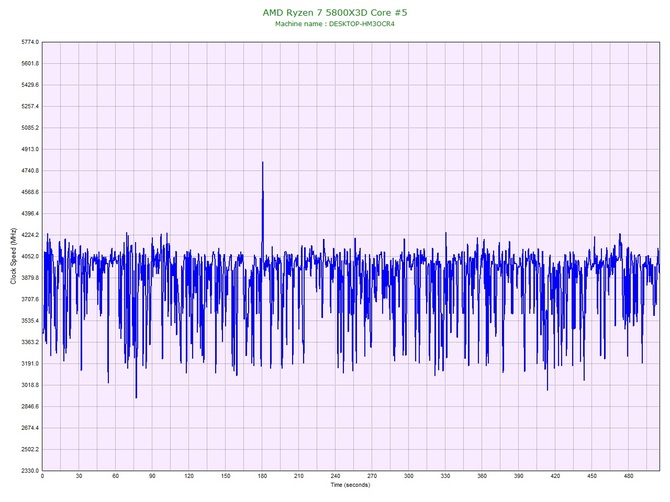Click the 3018.8 y-axis value
Screen dimensions: 670x502
(x=30, y=385)
